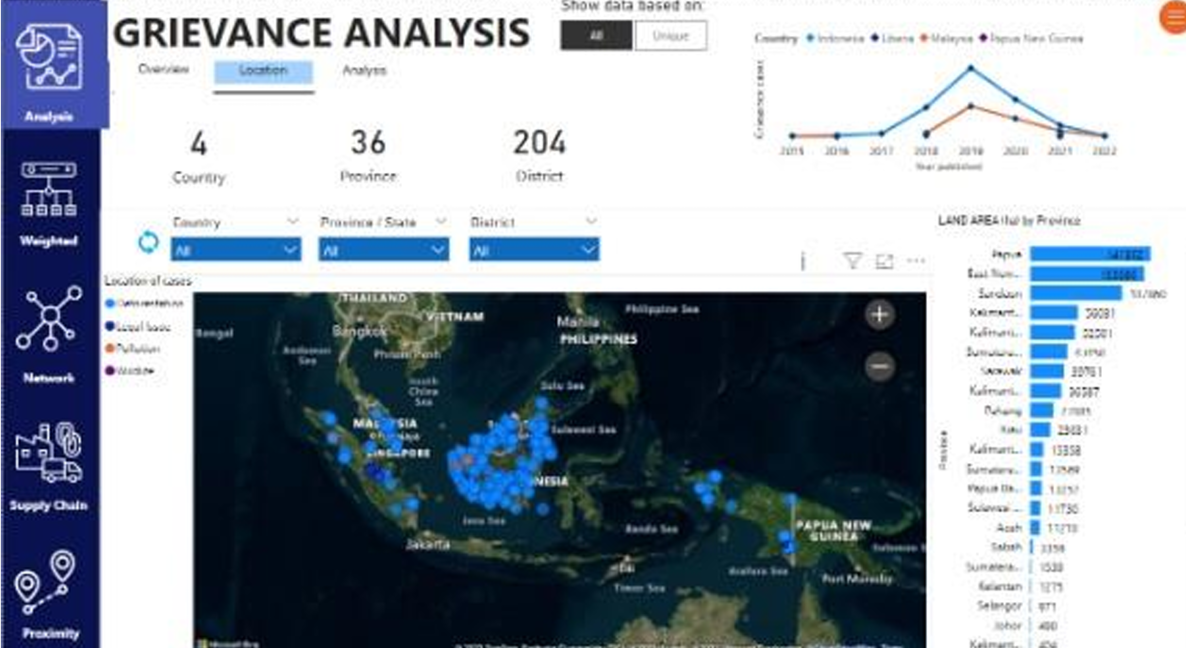Click the focus mode icon above map
Screen dimensions: 1186x648
(x=884, y=262)
